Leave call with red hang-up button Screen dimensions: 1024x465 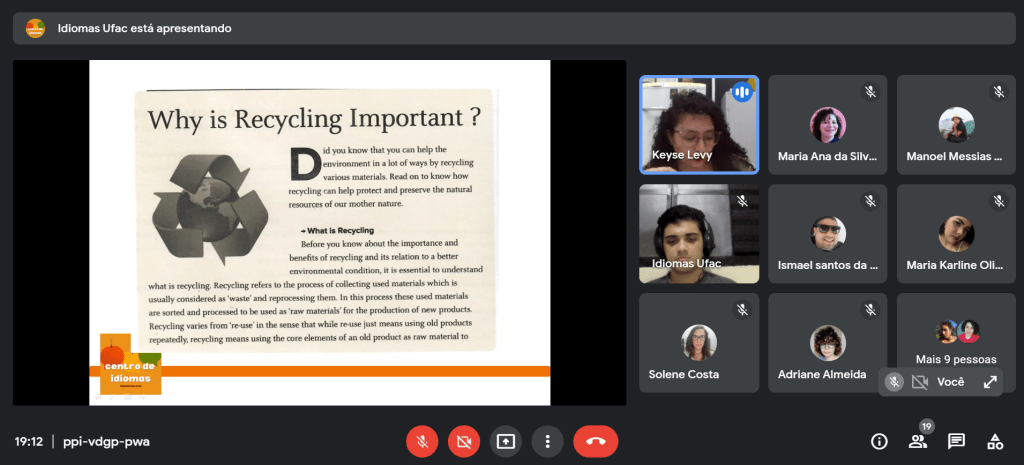[596, 441]
